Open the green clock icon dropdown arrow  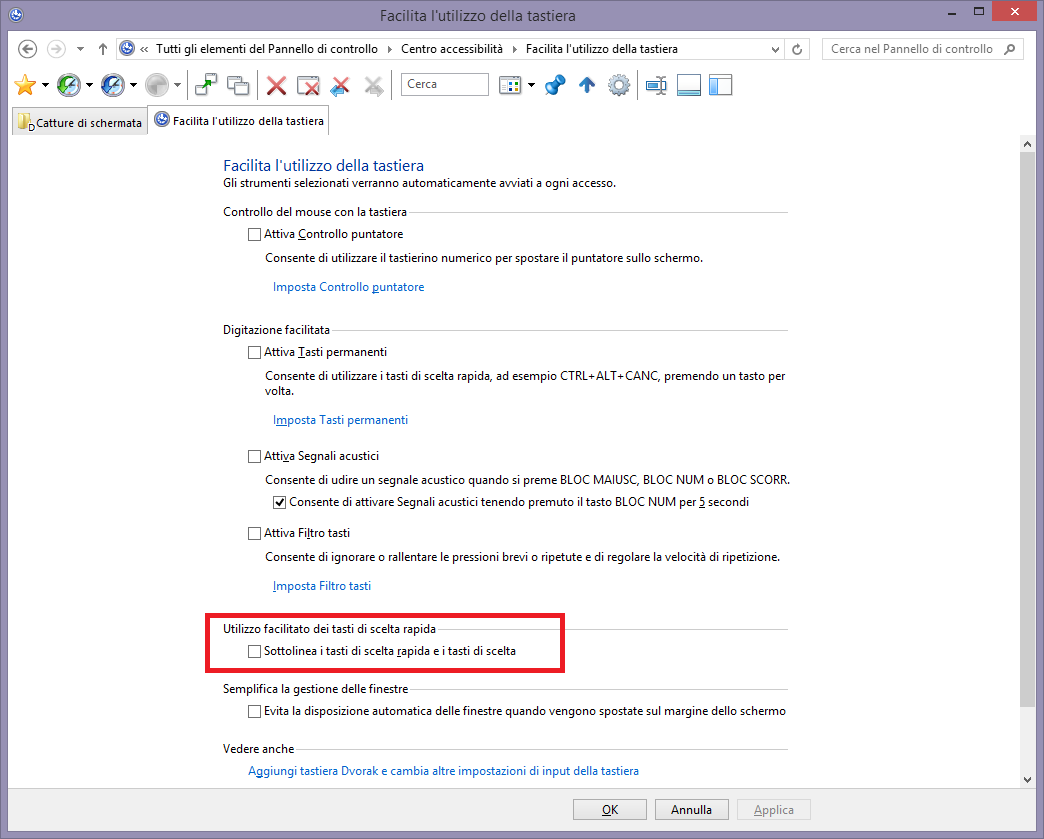click(x=89, y=85)
